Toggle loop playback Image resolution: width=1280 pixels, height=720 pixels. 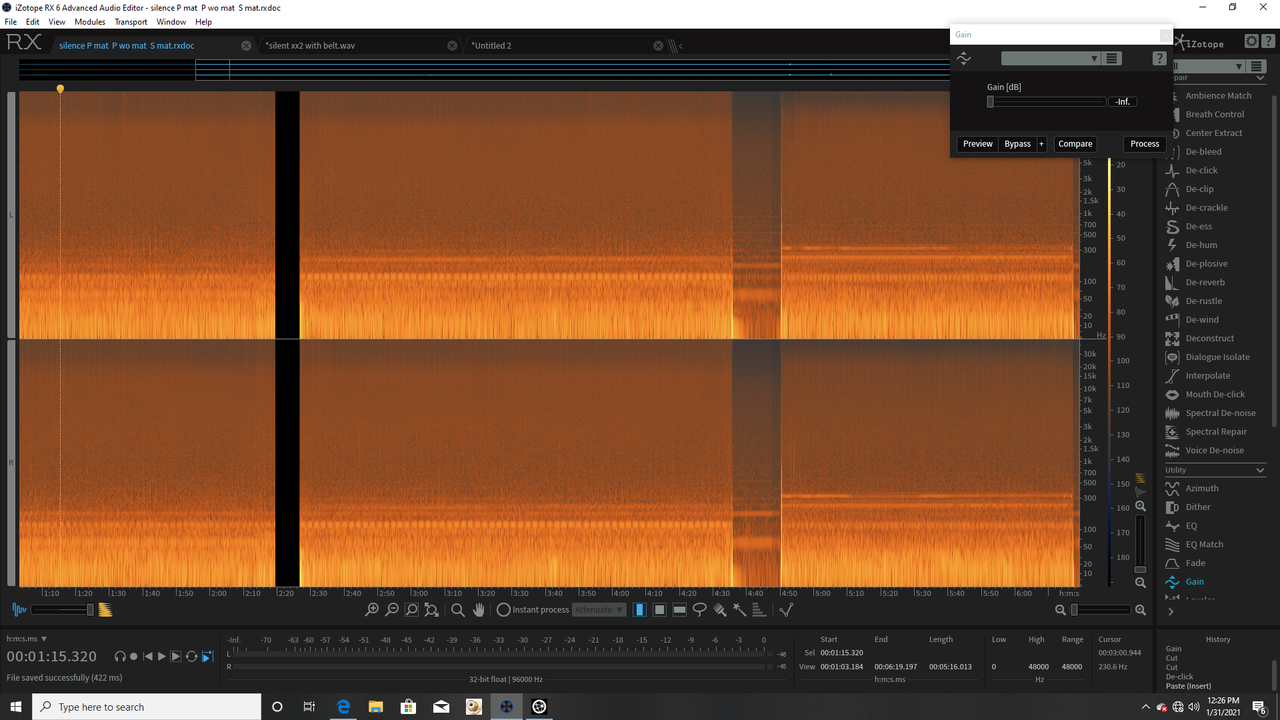click(191, 656)
